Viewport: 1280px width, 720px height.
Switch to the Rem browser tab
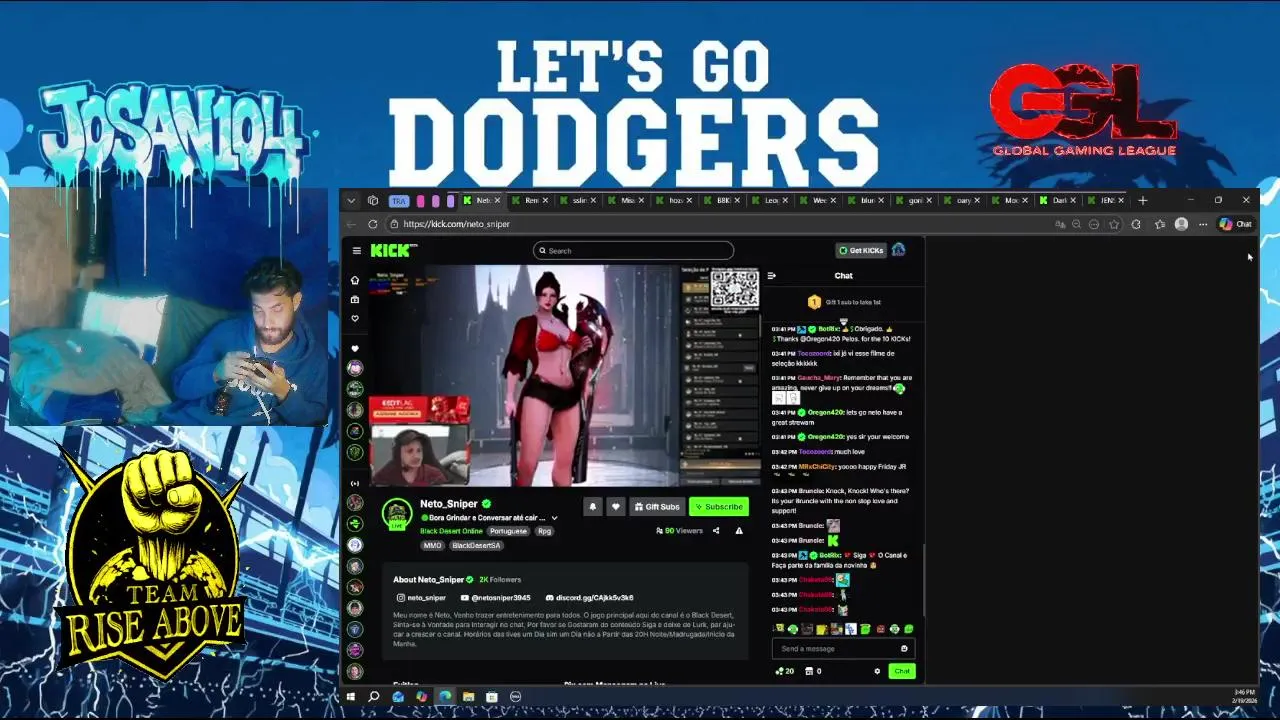click(x=532, y=201)
